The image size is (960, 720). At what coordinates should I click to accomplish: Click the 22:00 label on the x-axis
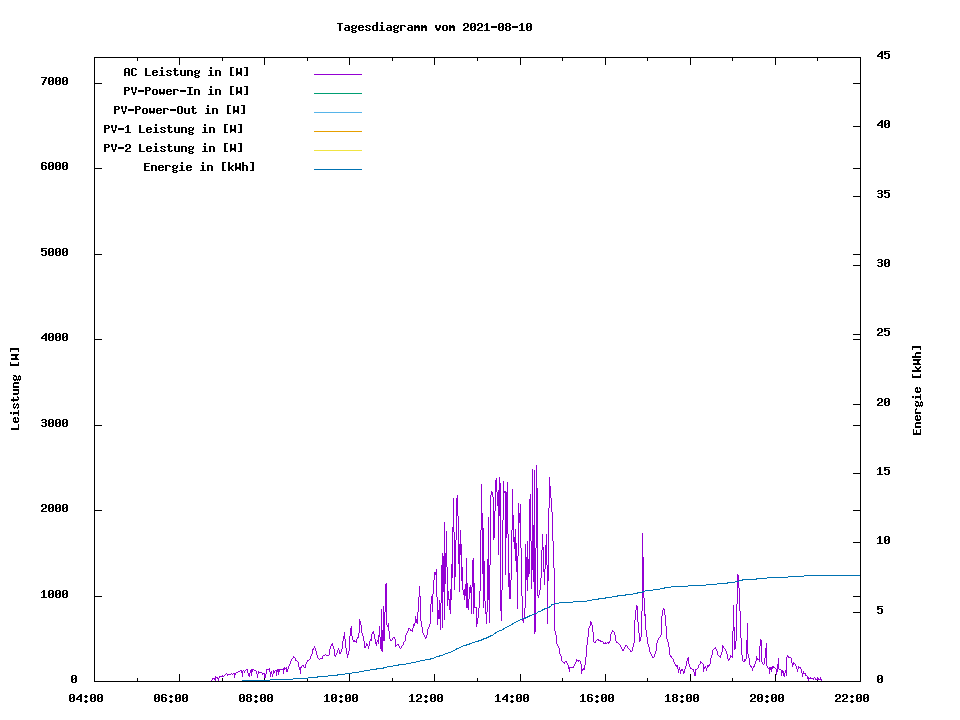[851, 698]
